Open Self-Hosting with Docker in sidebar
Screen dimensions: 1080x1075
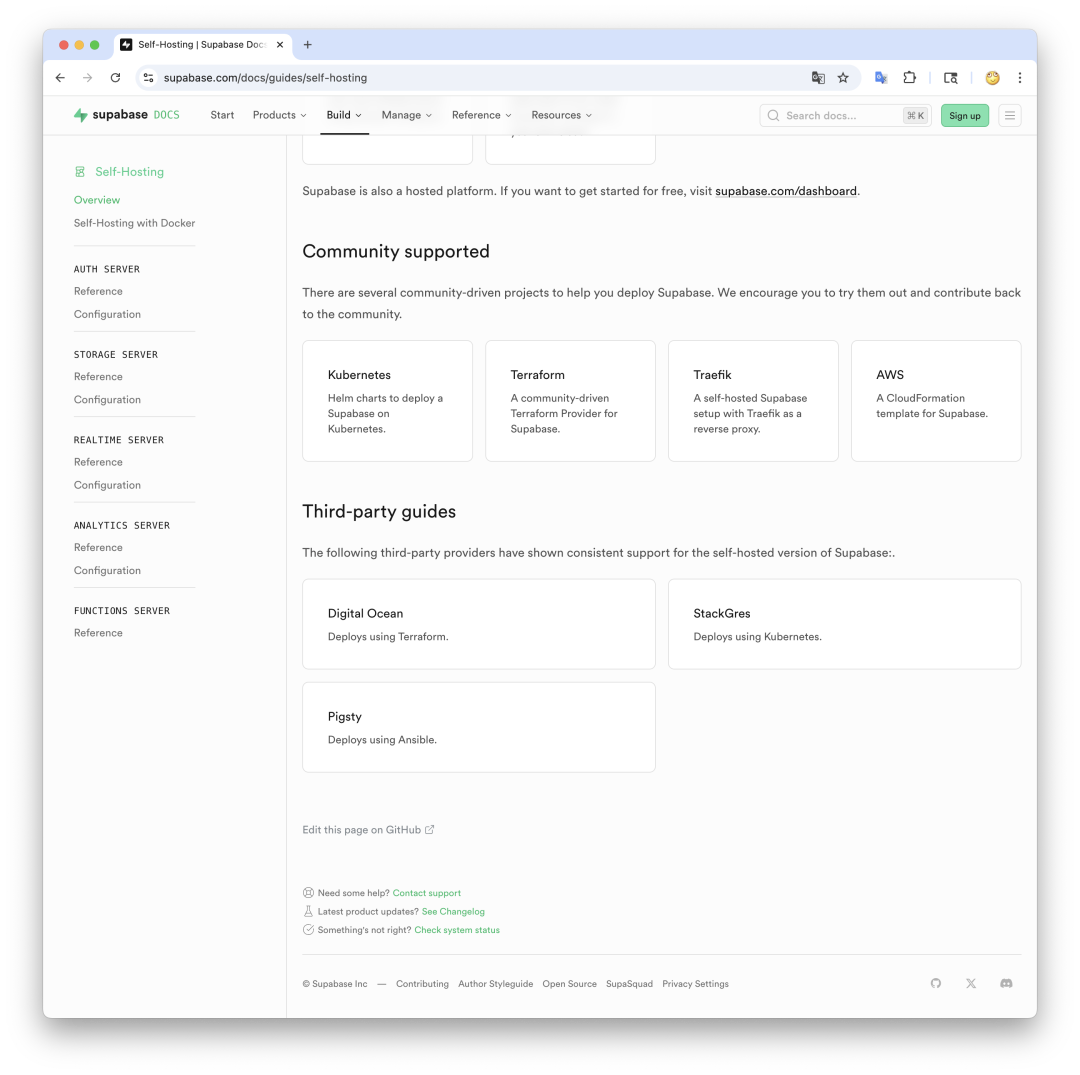[x=134, y=223]
